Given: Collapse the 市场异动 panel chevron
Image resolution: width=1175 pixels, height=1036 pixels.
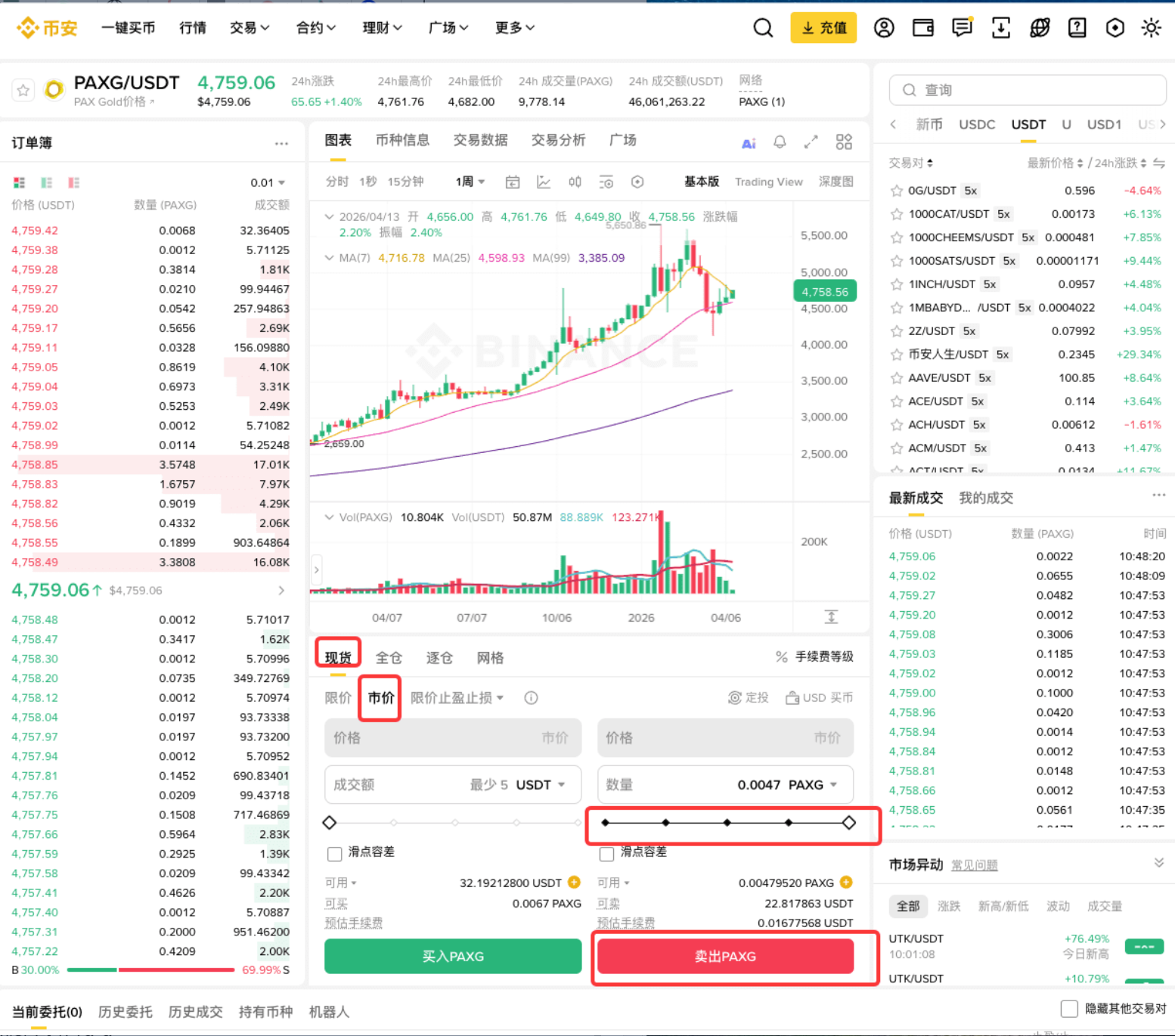Looking at the screenshot, I should [1158, 862].
